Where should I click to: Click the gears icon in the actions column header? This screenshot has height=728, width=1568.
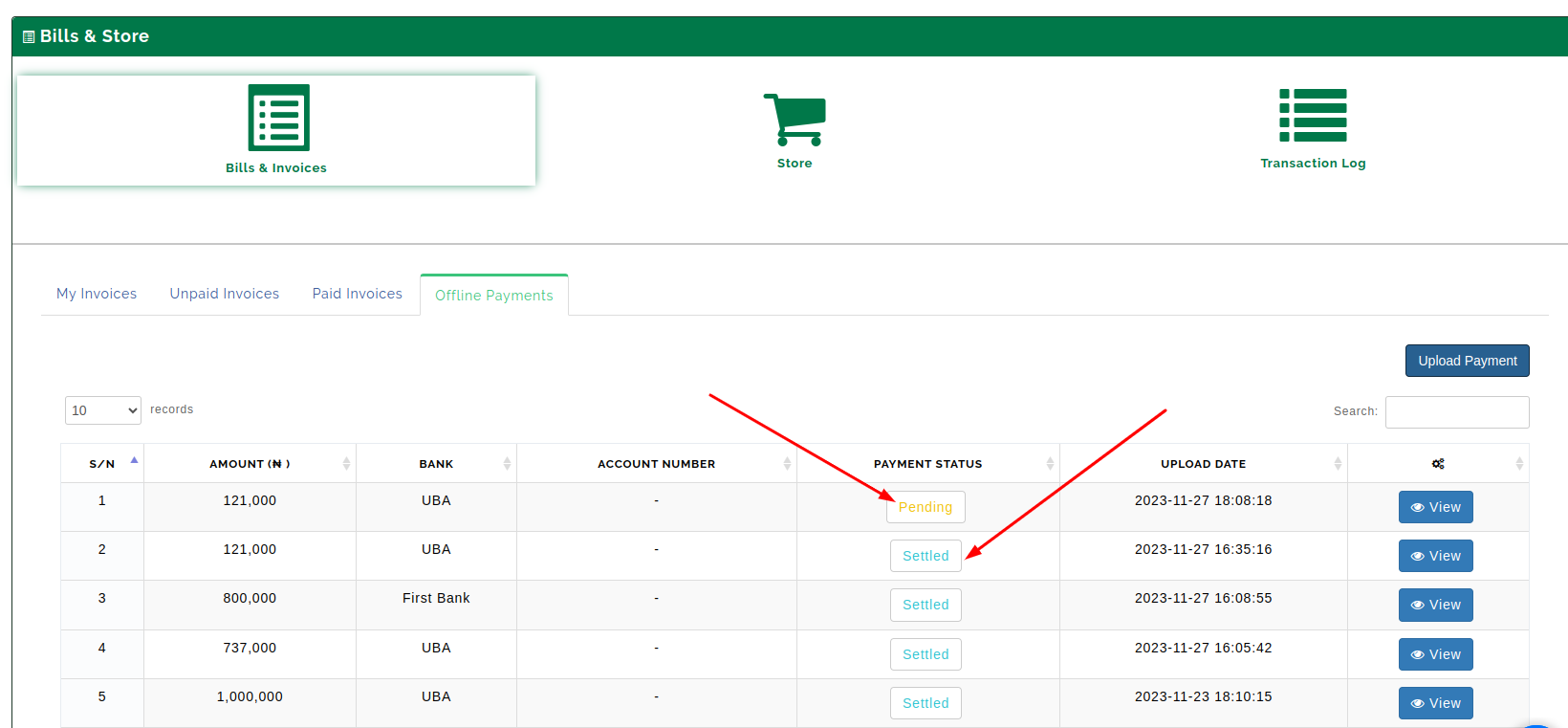pyautogui.click(x=1438, y=464)
